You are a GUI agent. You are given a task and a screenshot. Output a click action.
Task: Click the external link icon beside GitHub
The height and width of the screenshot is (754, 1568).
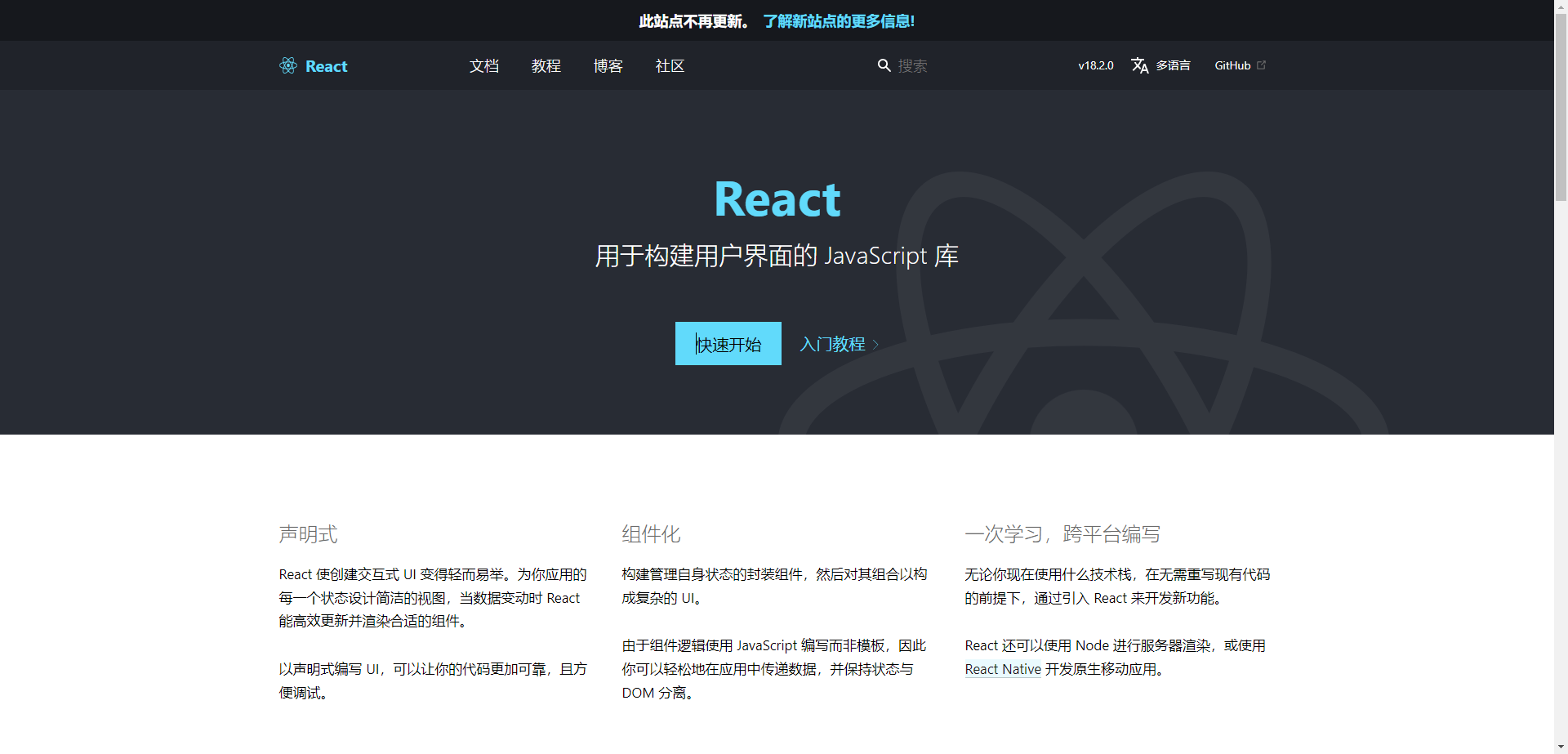pyautogui.click(x=1261, y=65)
